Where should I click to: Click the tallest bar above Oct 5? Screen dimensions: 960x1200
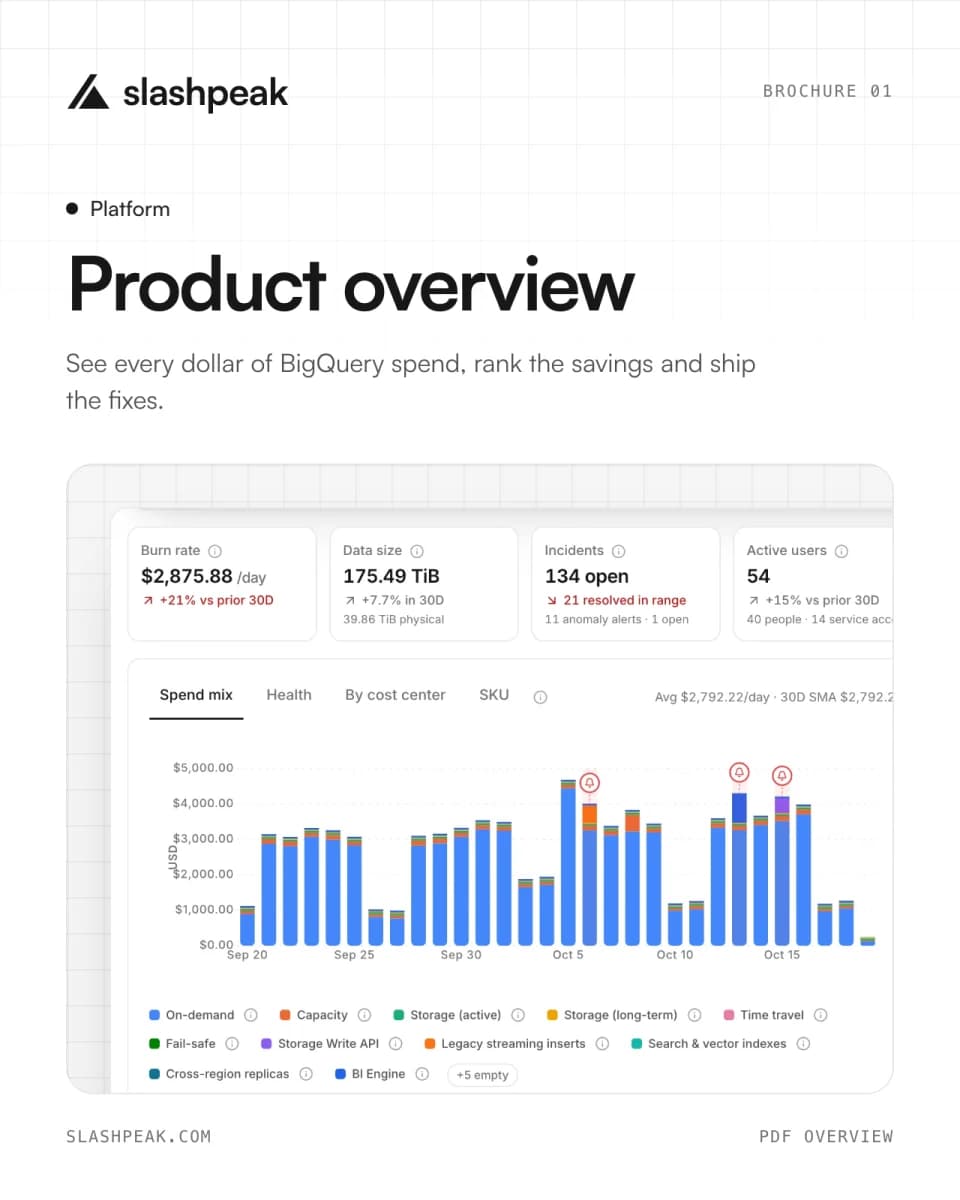(568, 862)
